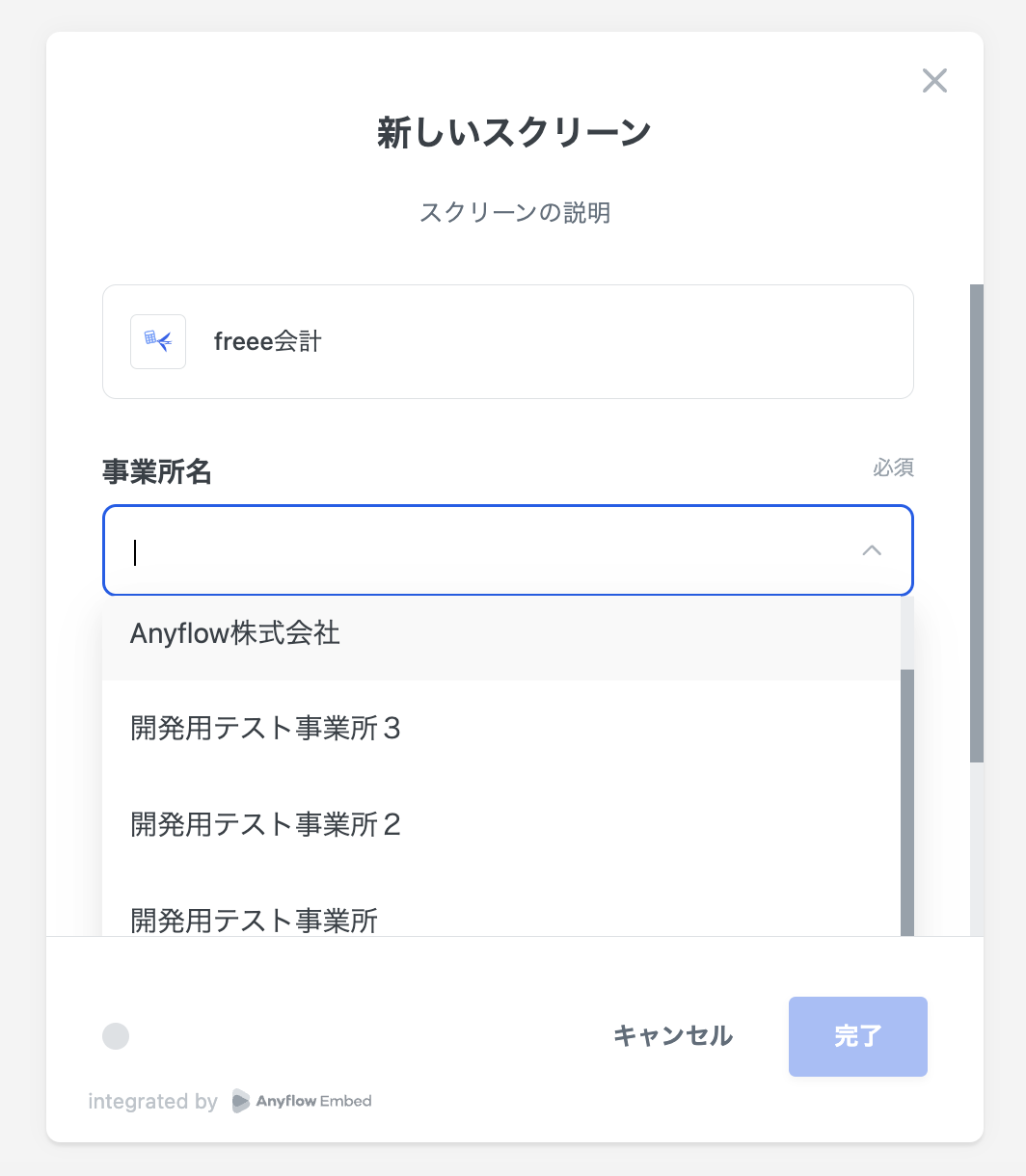1026x1176 pixels.
Task: Focus the 事業所名 search input field
Action: [482, 551]
